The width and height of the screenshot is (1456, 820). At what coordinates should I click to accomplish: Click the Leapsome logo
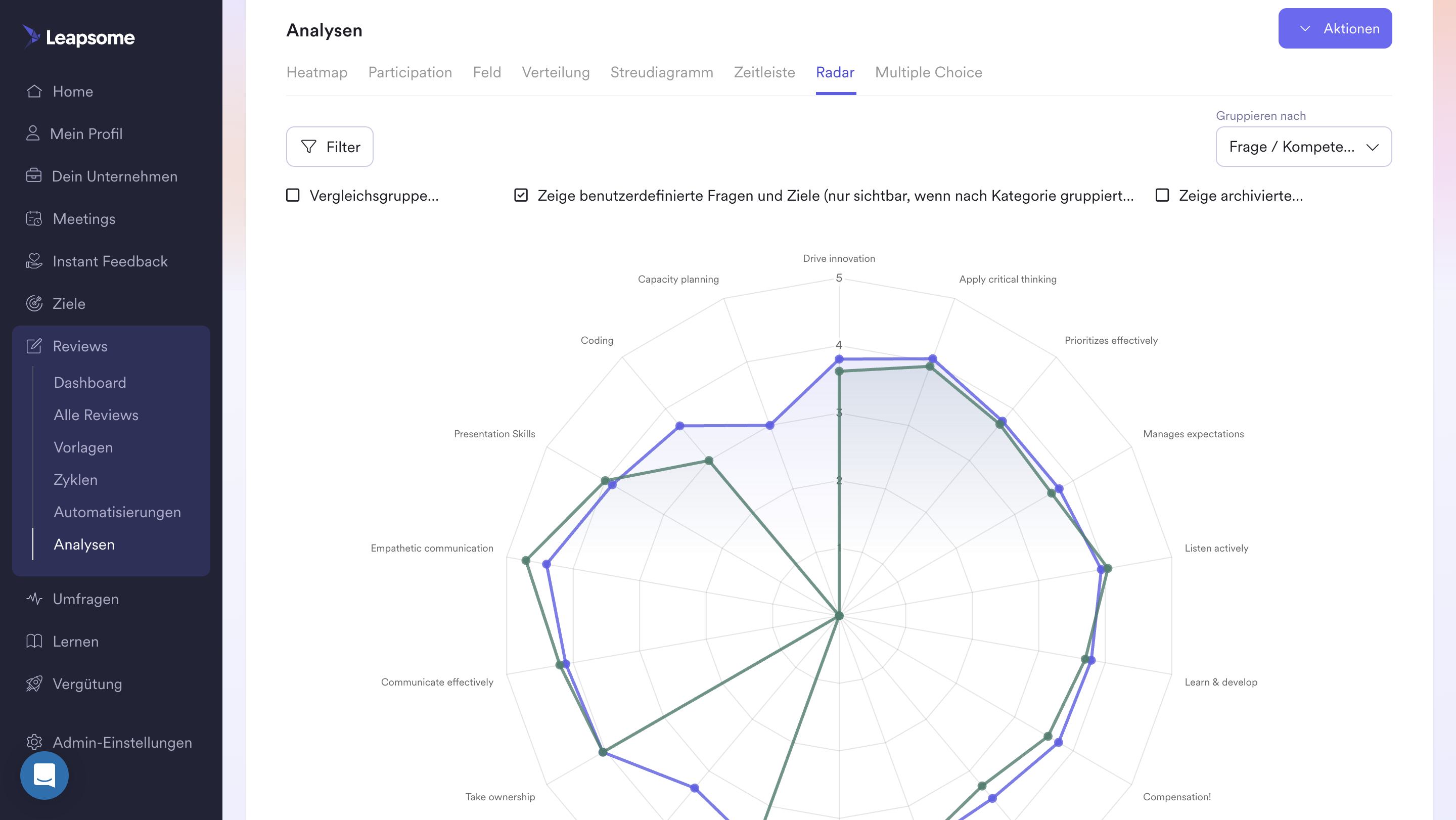[x=78, y=37]
